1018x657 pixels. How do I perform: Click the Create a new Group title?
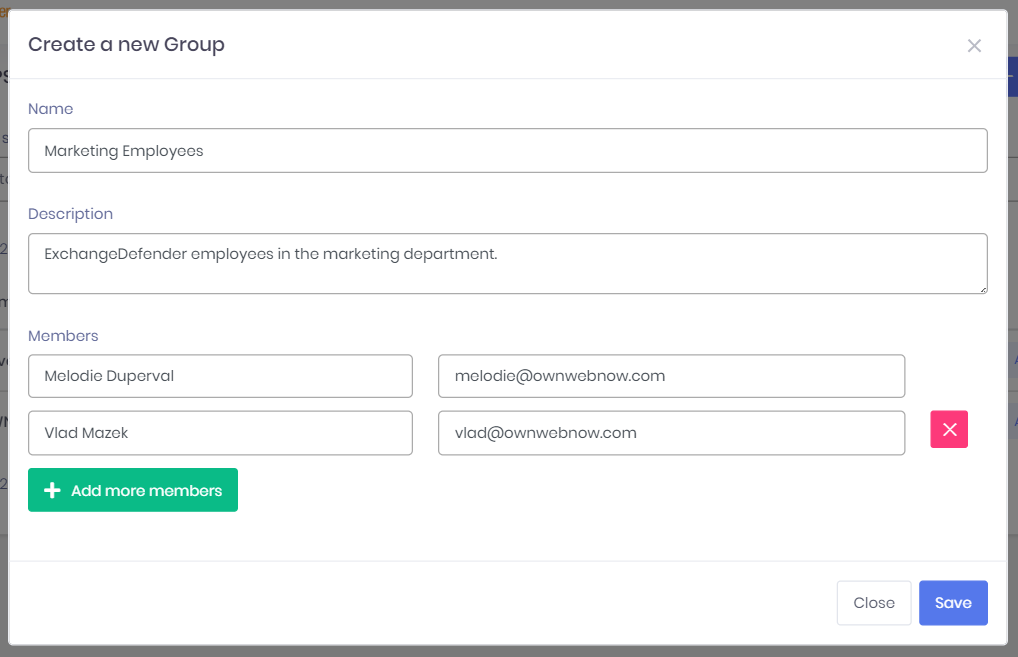click(x=126, y=45)
